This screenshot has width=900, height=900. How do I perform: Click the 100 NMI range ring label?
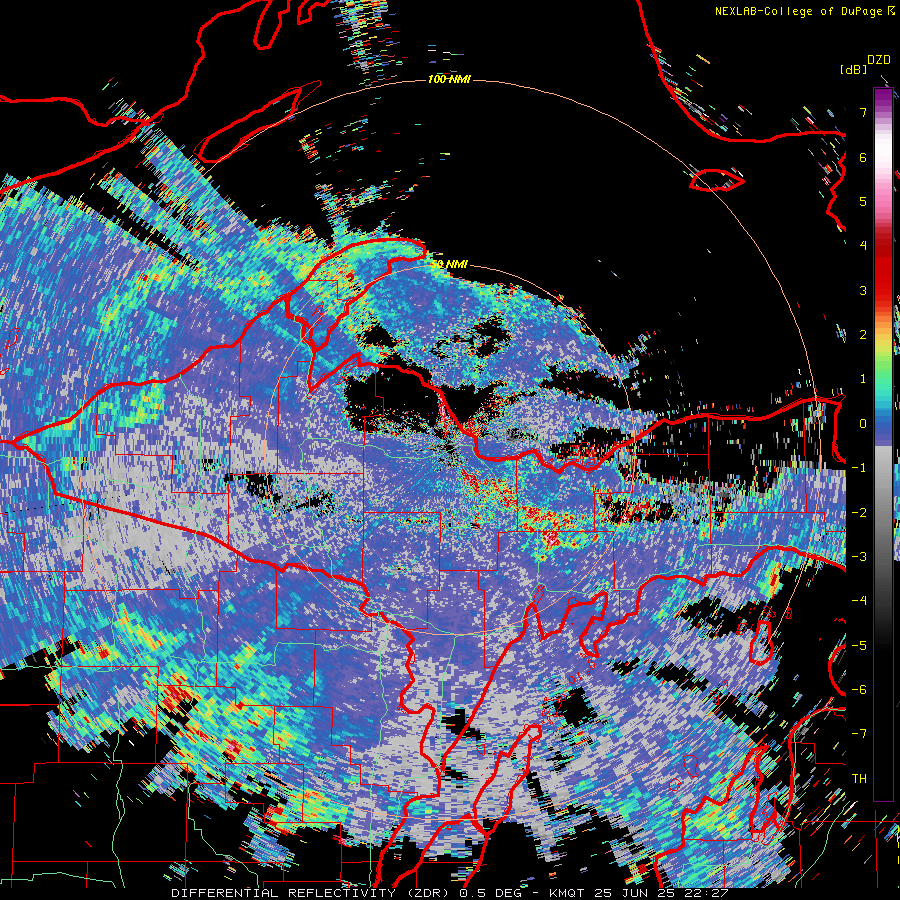pyautogui.click(x=449, y=79)
